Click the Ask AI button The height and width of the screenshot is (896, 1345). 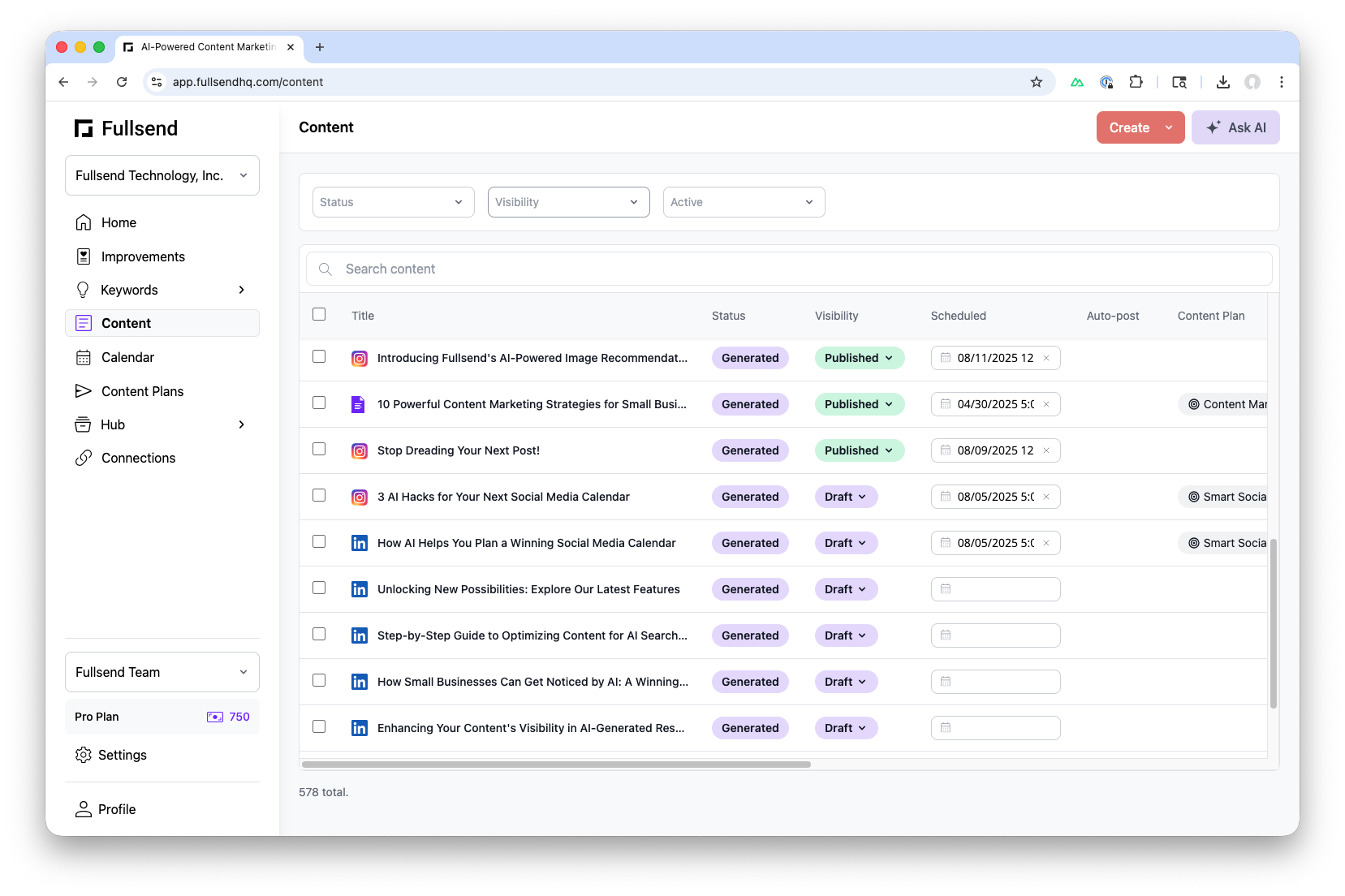[1235, 127]
